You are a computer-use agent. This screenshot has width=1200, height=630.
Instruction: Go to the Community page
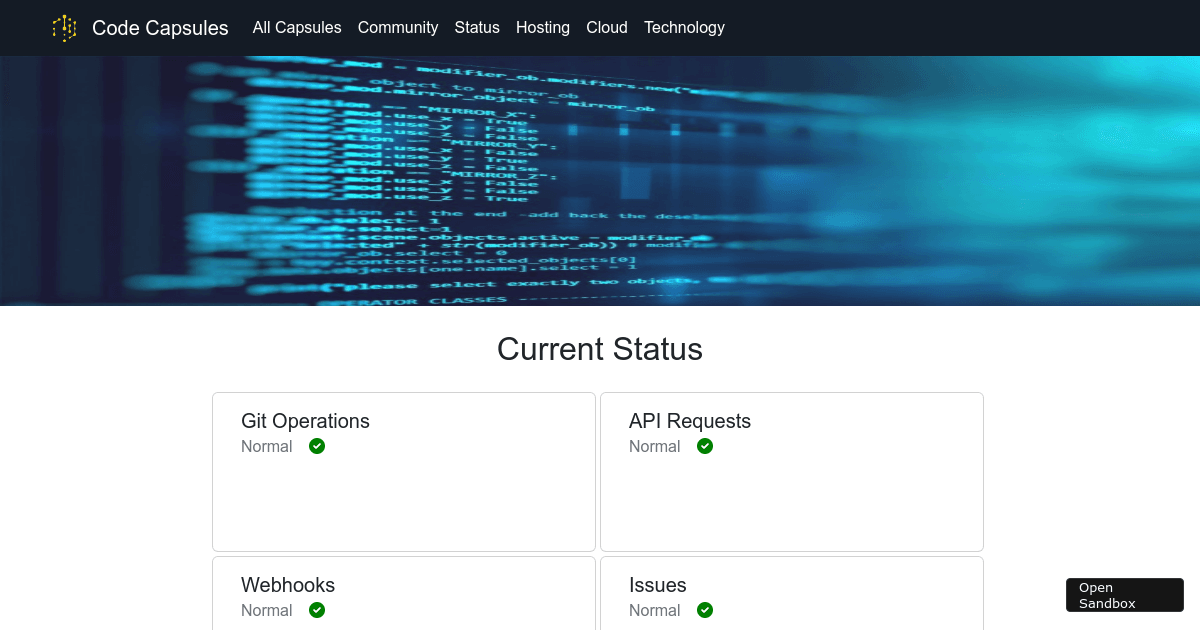coord(398,28)
